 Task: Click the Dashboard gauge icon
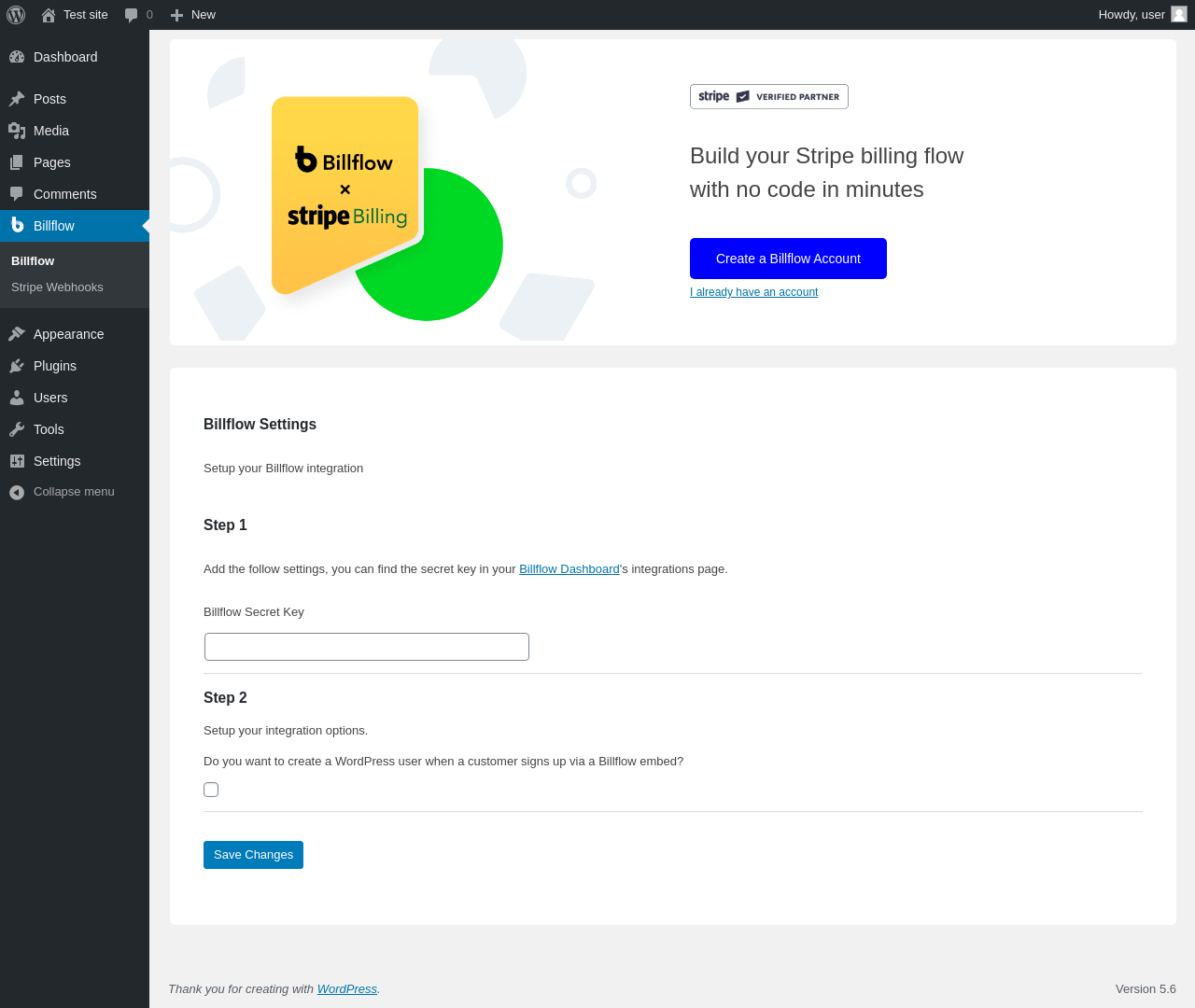pos(17,57)
